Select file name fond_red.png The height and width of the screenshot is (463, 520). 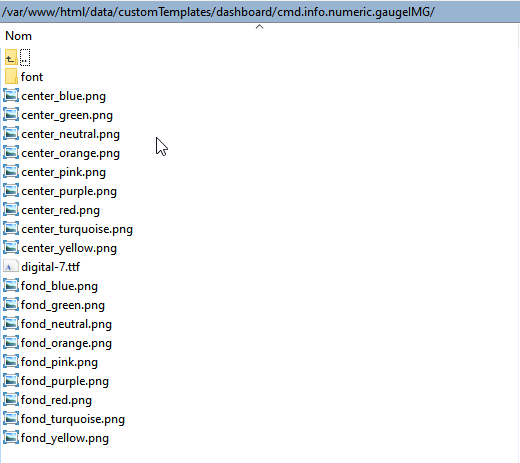(x=56, y=400)
